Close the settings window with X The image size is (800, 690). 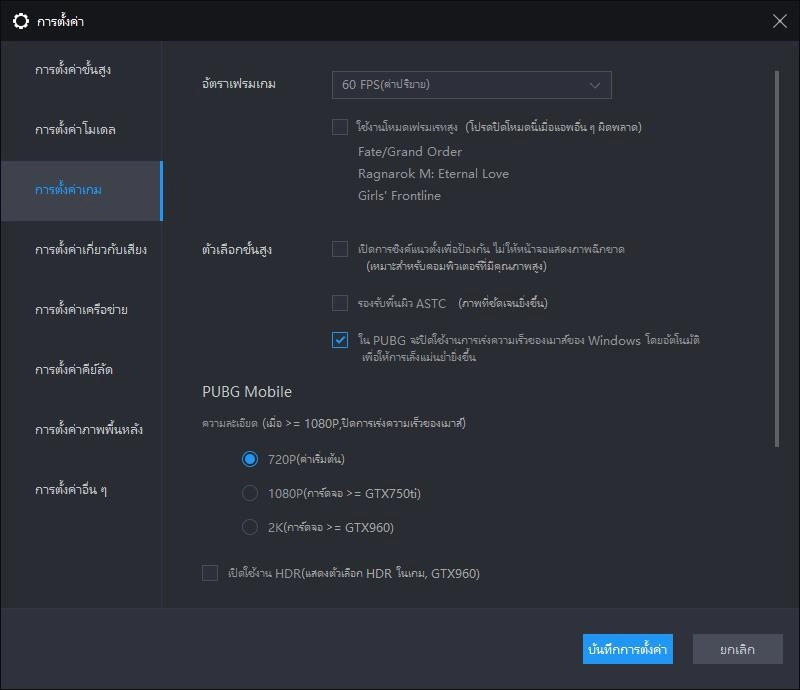[x=780, y=20]
